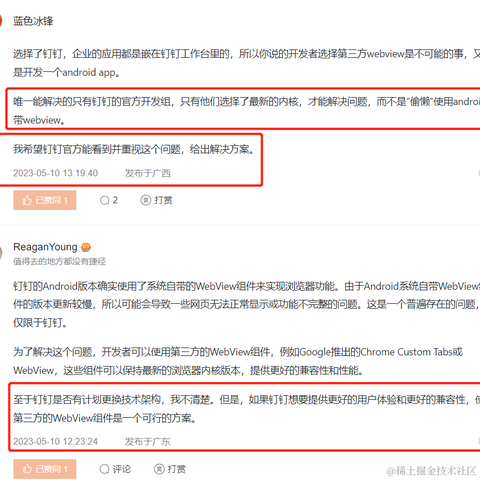Click the 发布于广东 location label
Viewport: 480px width, 480px height.
(148, 442)
